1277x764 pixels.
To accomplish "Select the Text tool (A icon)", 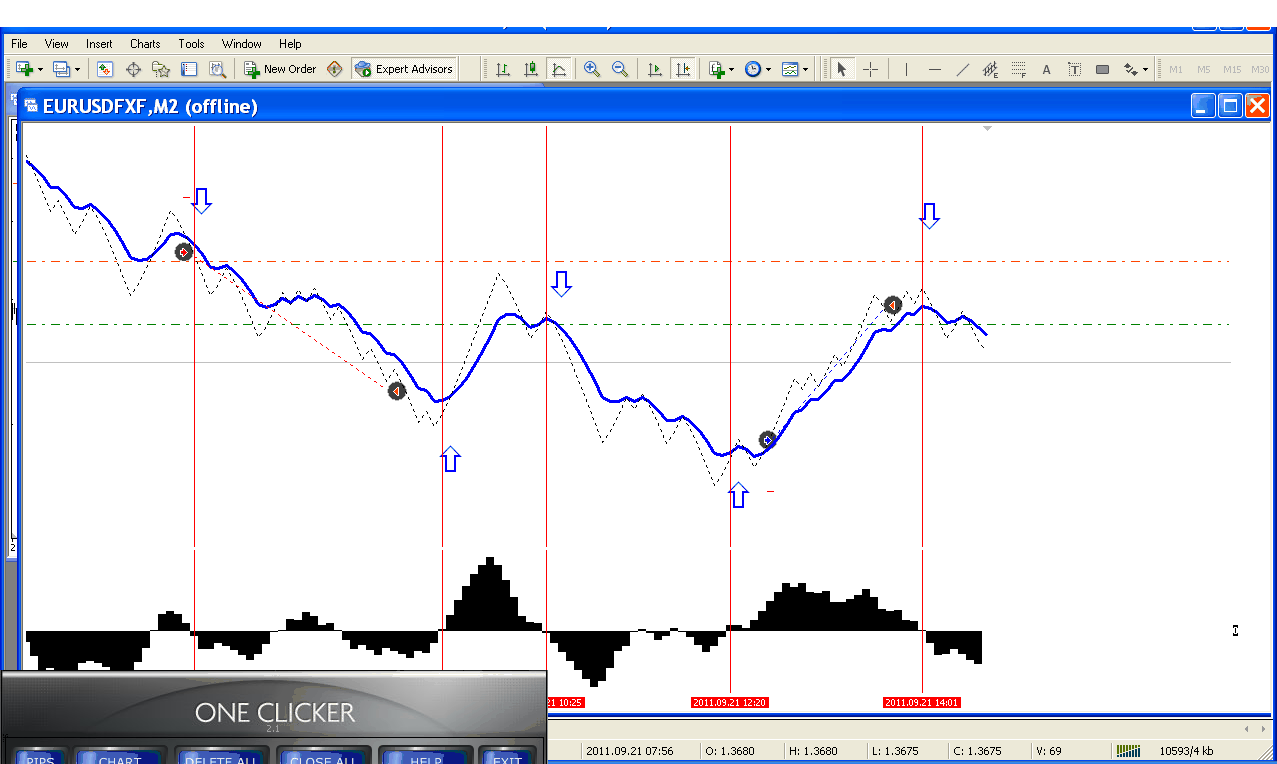I will click(1047, 69).
